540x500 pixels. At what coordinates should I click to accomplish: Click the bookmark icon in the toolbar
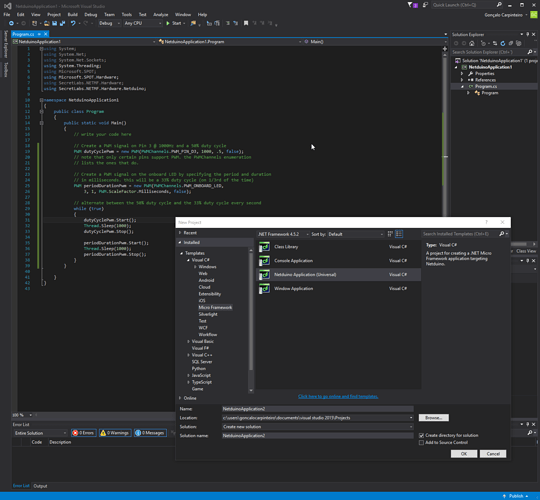pos(246,23)
